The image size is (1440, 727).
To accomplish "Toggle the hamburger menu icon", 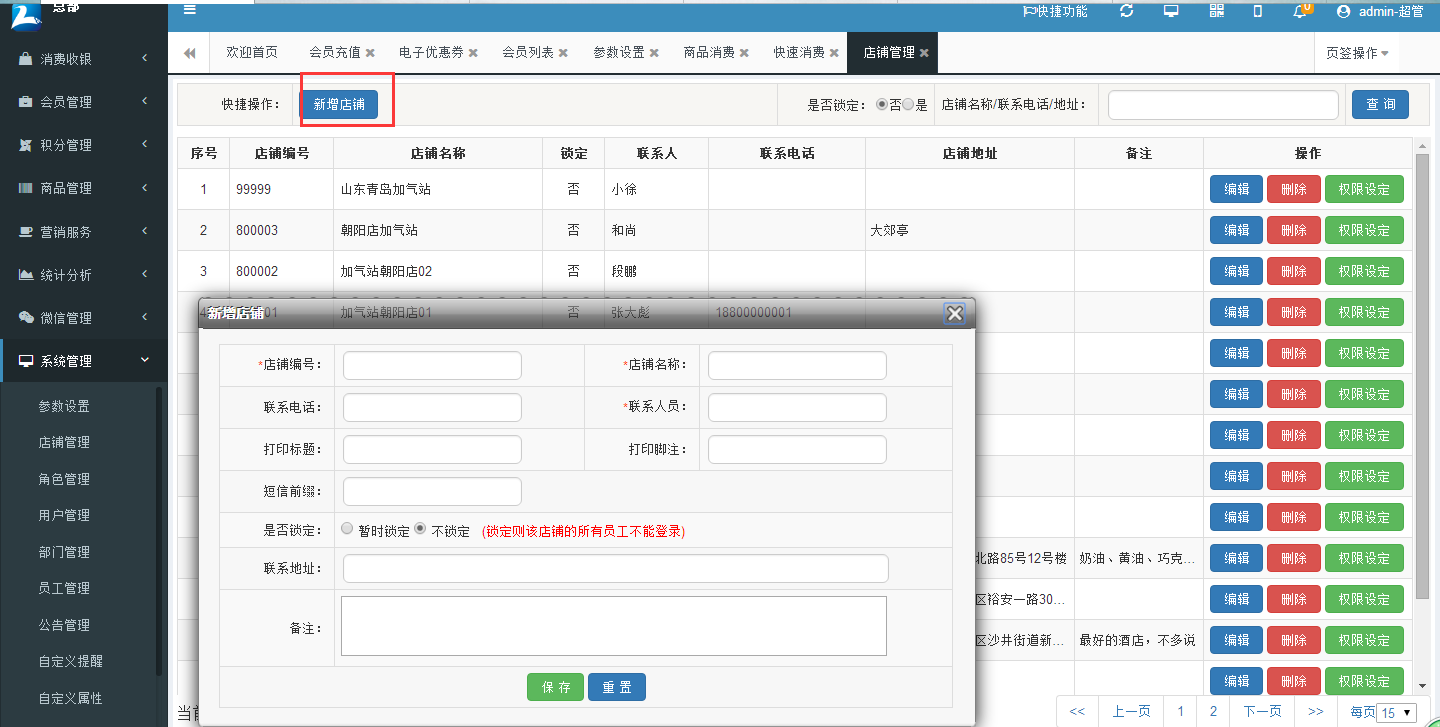I will [189, 10].
